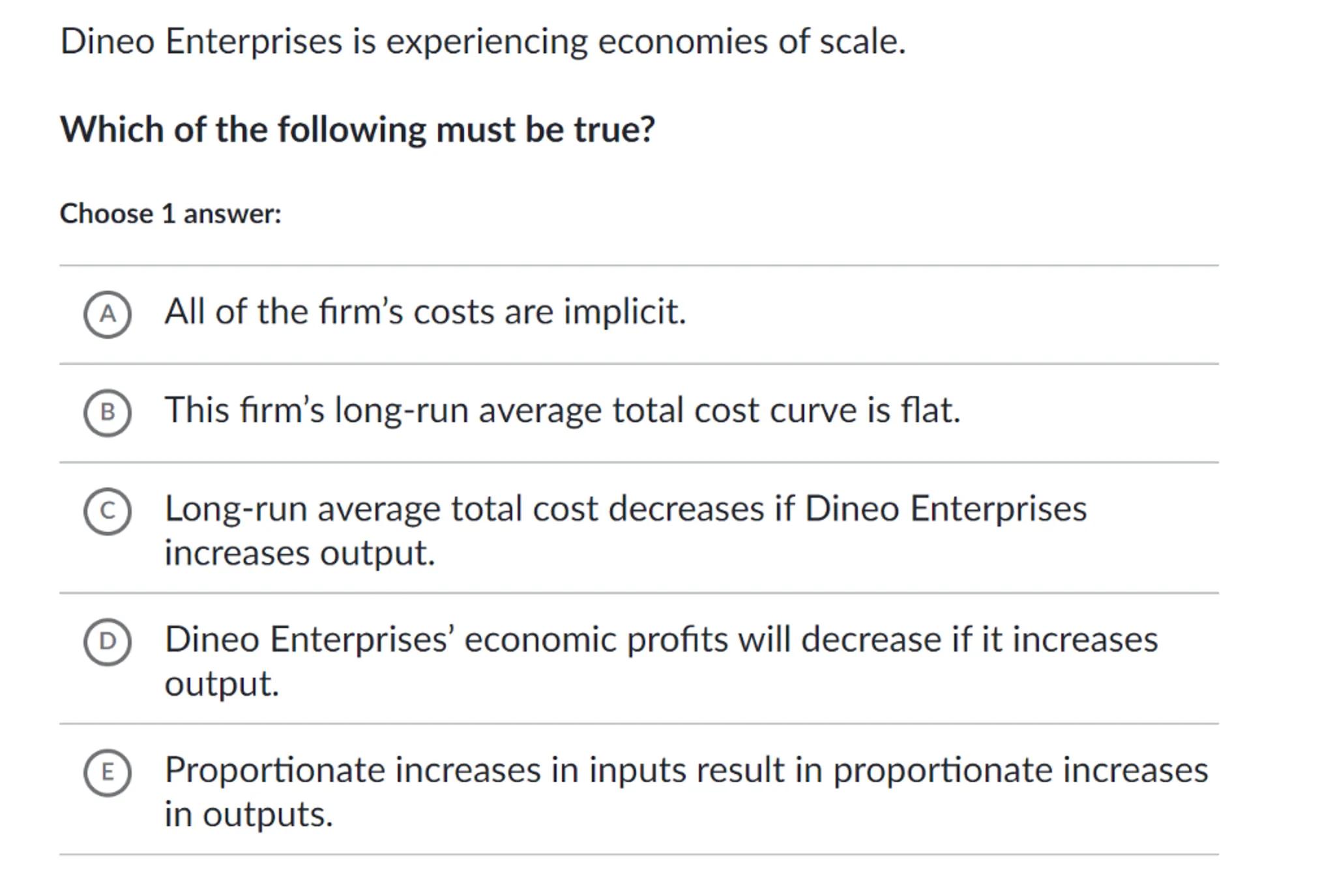Click 'increases output.' second line of option C
The image size is (1333, 896).
point(299,553)
